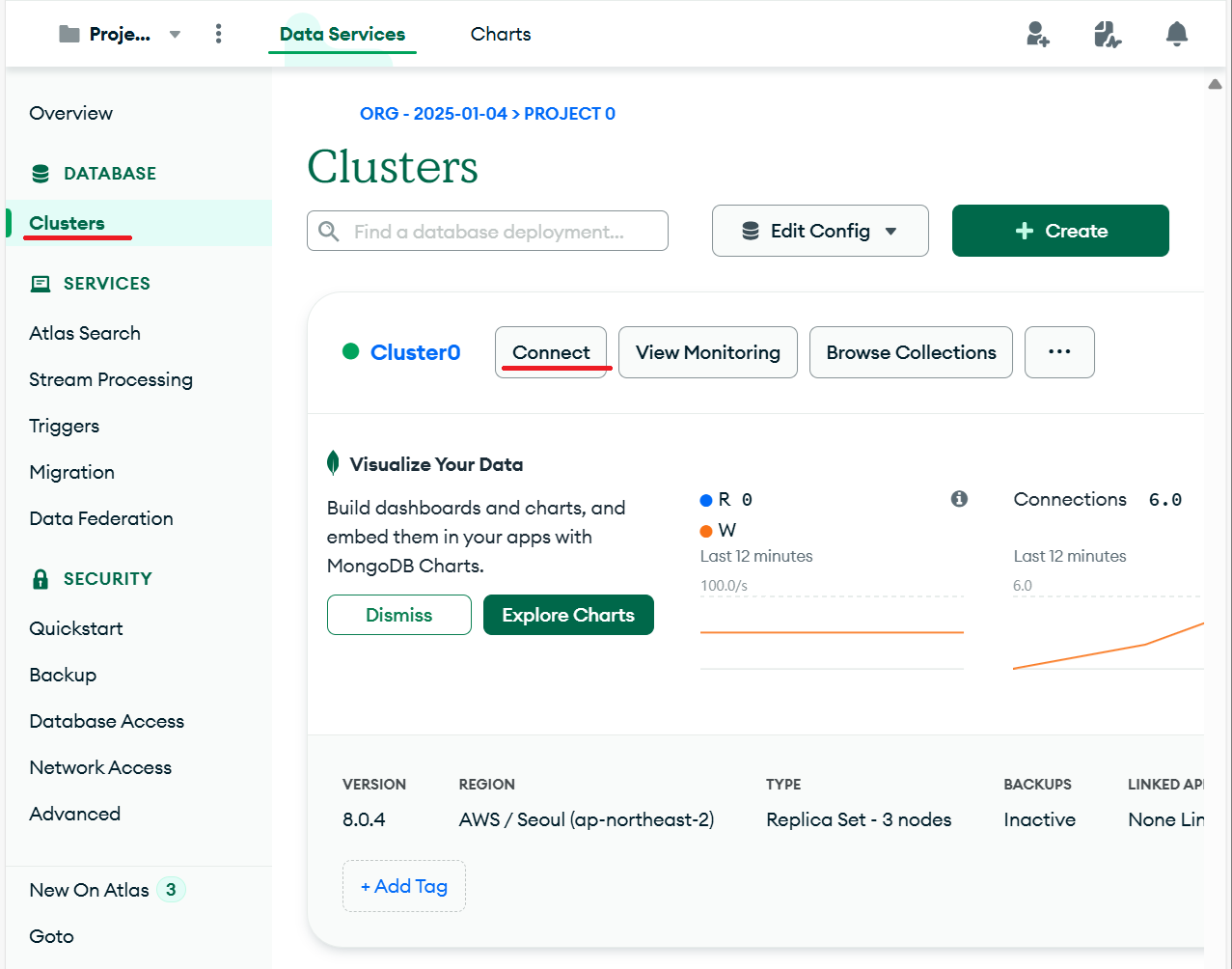Click the New On Atlas count badge

(171, 890)
